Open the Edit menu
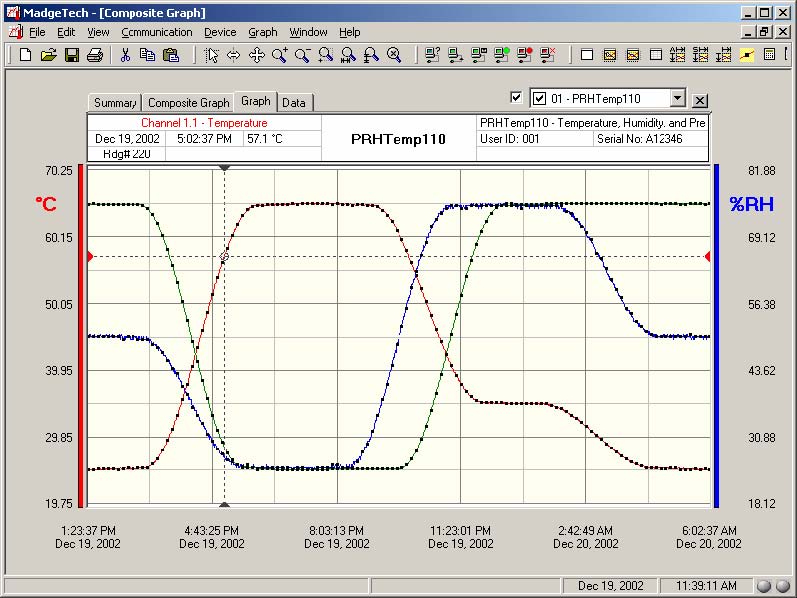Viewport: 797px width, 598px height. [x=66, y=32]
